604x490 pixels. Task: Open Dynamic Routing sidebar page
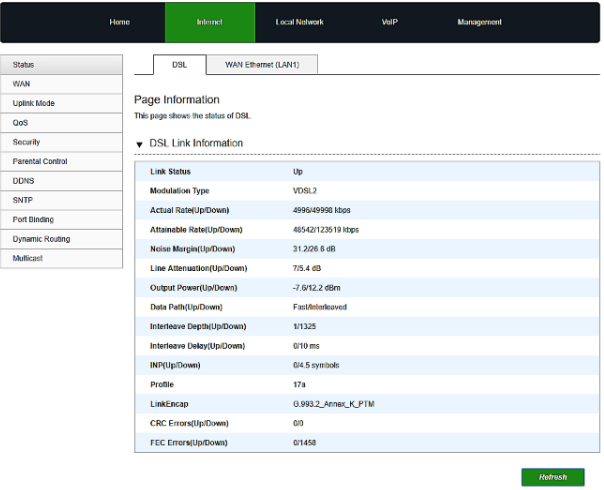pos(61,239)
